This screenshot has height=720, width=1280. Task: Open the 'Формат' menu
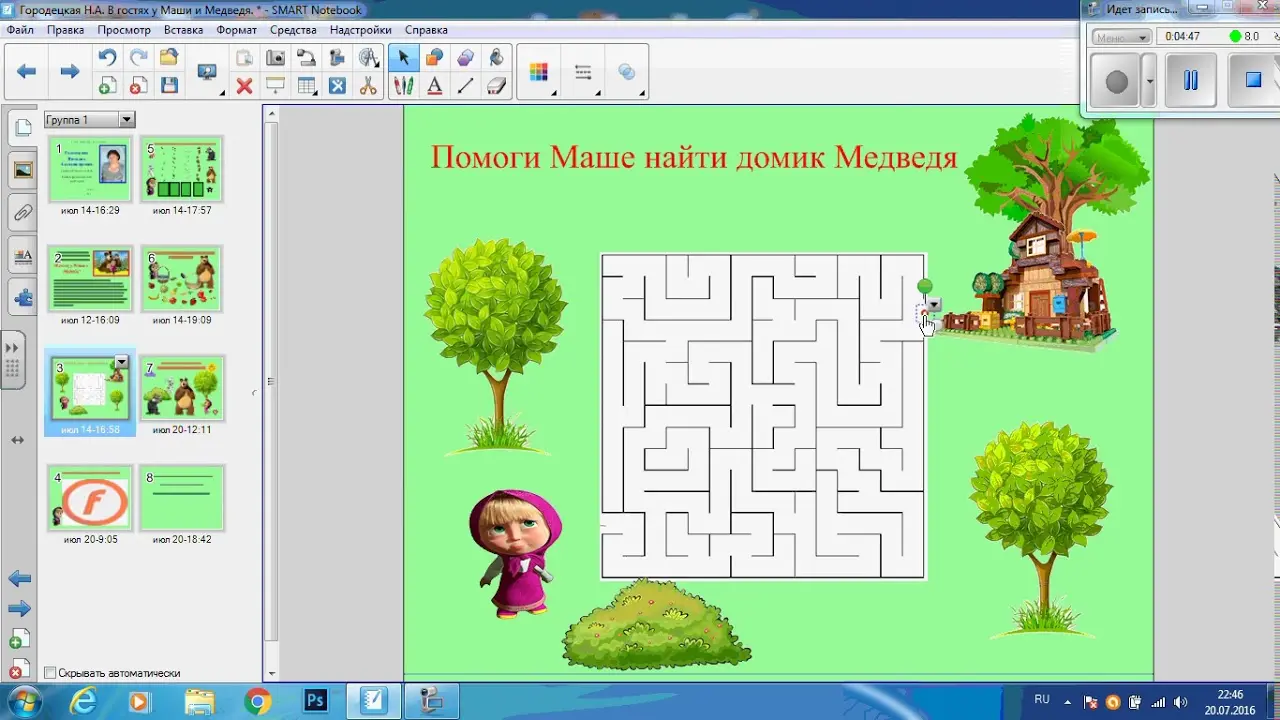click(237, 30)
